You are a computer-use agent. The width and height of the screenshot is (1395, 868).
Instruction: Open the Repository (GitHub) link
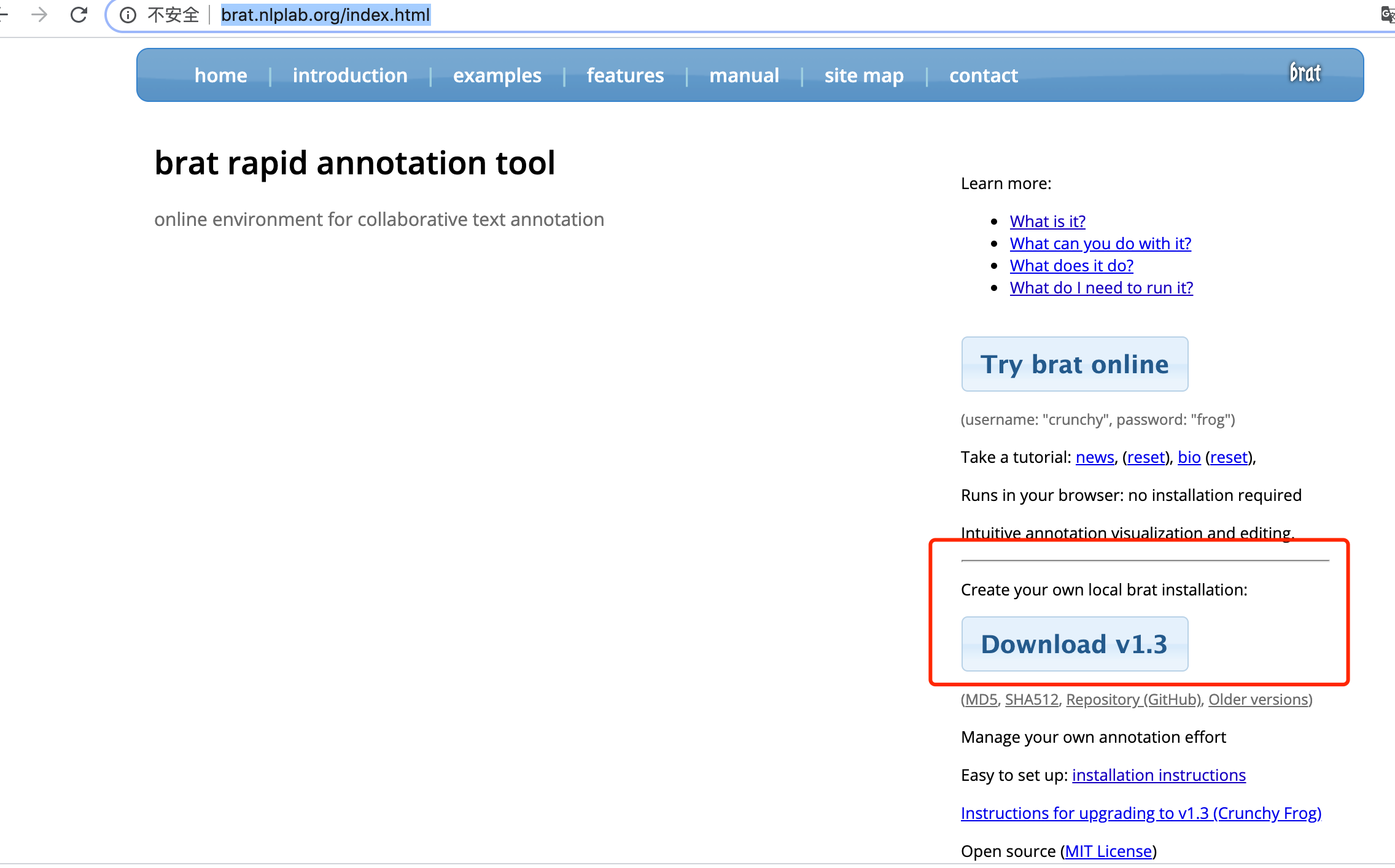tap(1133, 699)
